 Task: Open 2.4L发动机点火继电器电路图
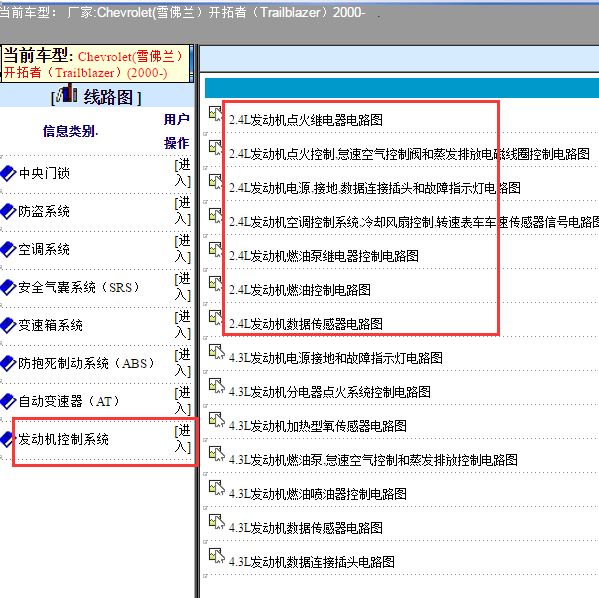pos(306,120)
